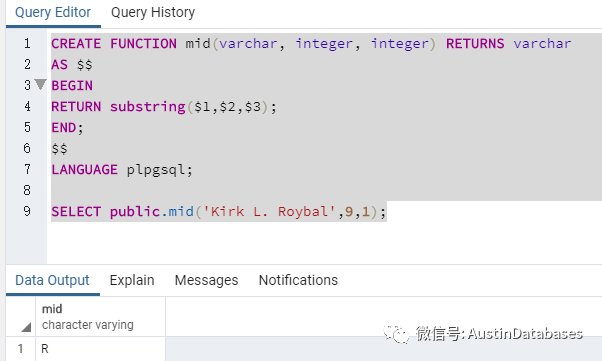Click the RETURNS keyword on line 1

(x=475, y=43)
